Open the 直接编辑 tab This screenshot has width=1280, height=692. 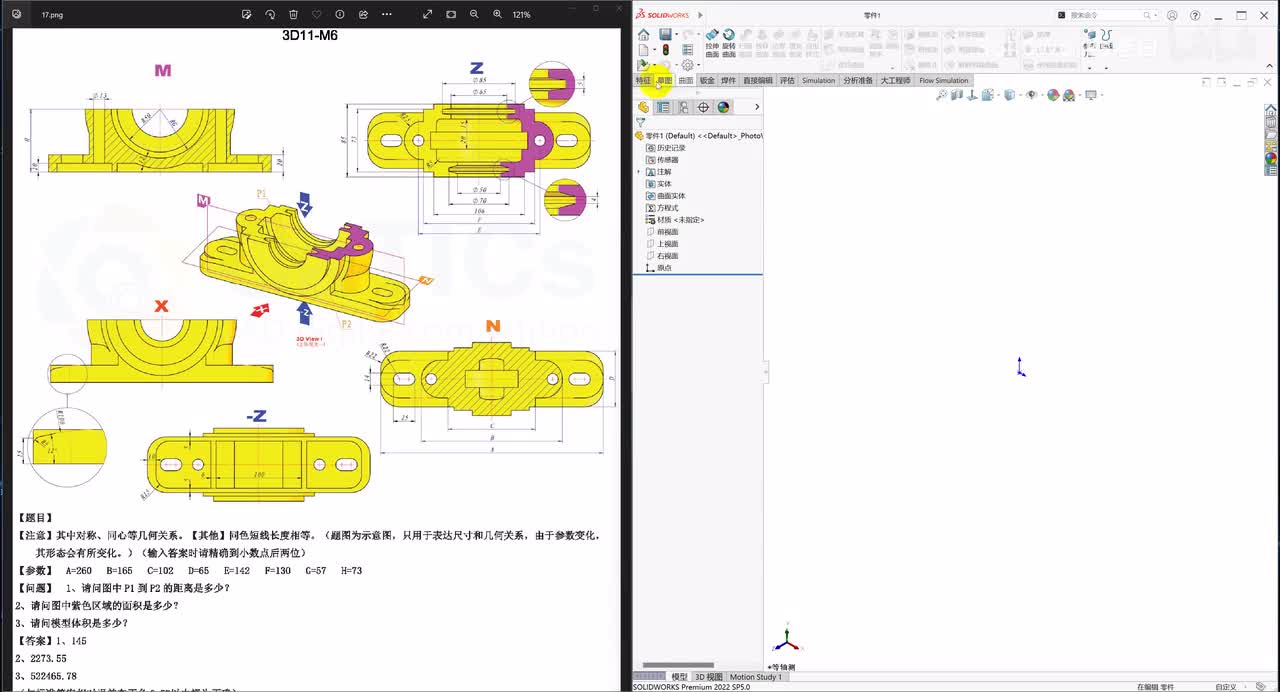757,80
